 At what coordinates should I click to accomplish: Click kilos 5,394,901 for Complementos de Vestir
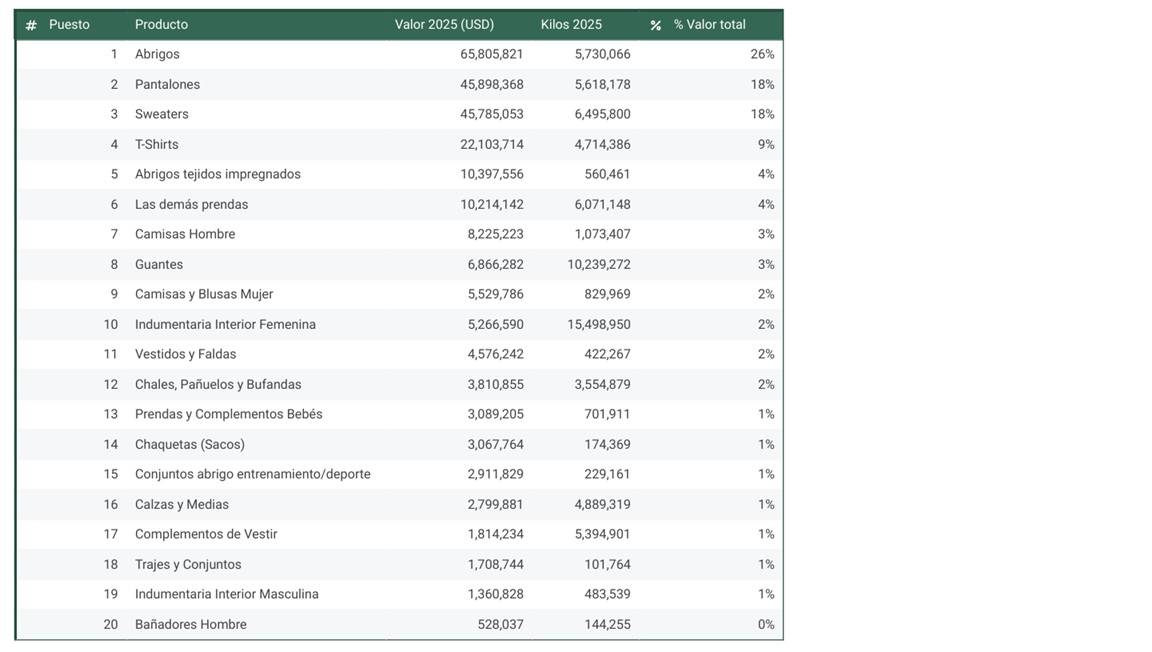tap(602, 534)
